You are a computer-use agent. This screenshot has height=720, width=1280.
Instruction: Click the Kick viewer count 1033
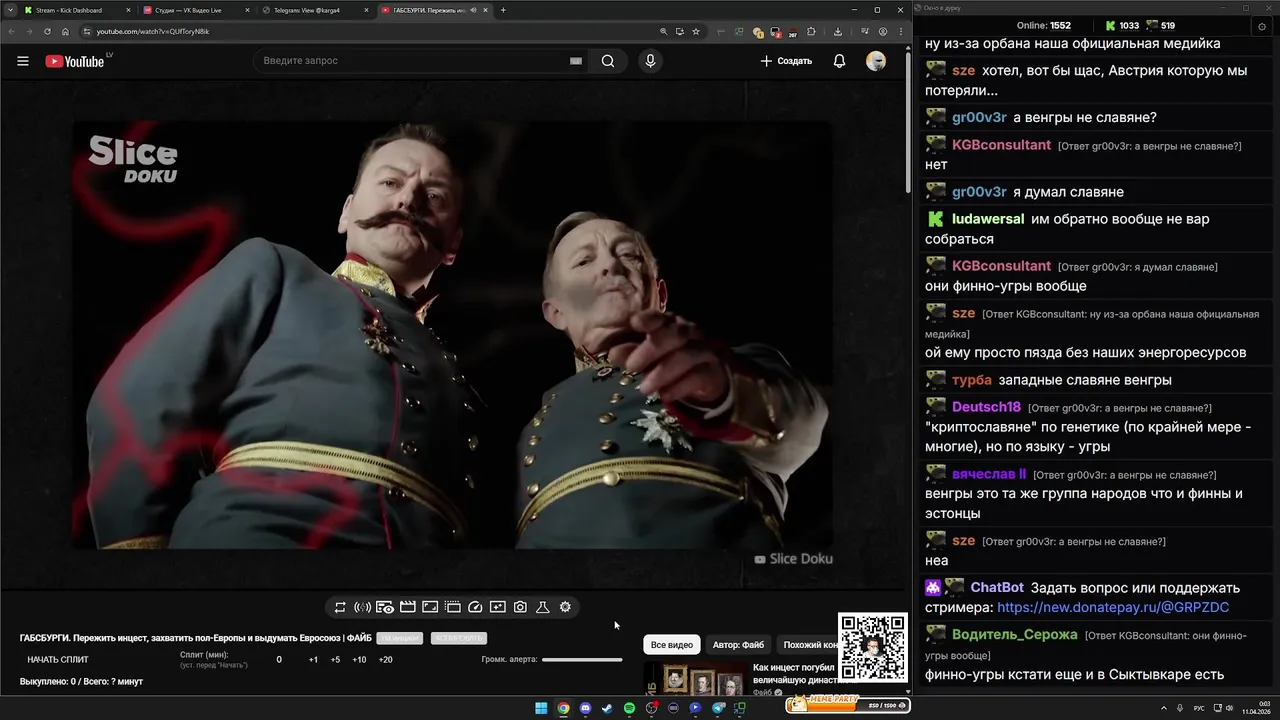(1128, 25)
